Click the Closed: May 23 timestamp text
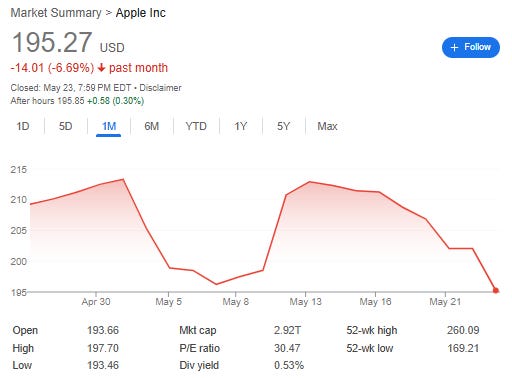 coord(71,88)
